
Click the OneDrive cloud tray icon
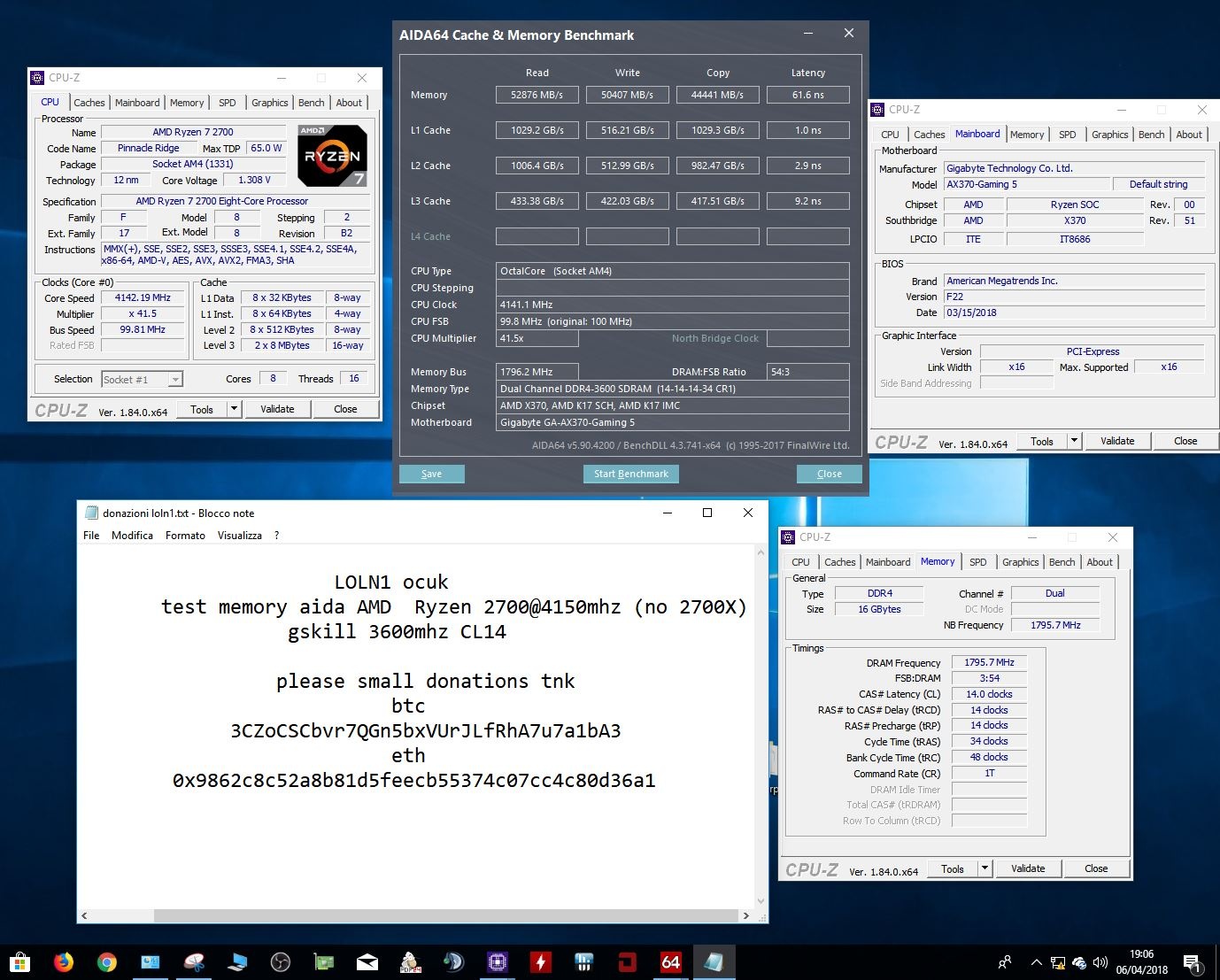pyautogui.click(x=1079, y=962)
